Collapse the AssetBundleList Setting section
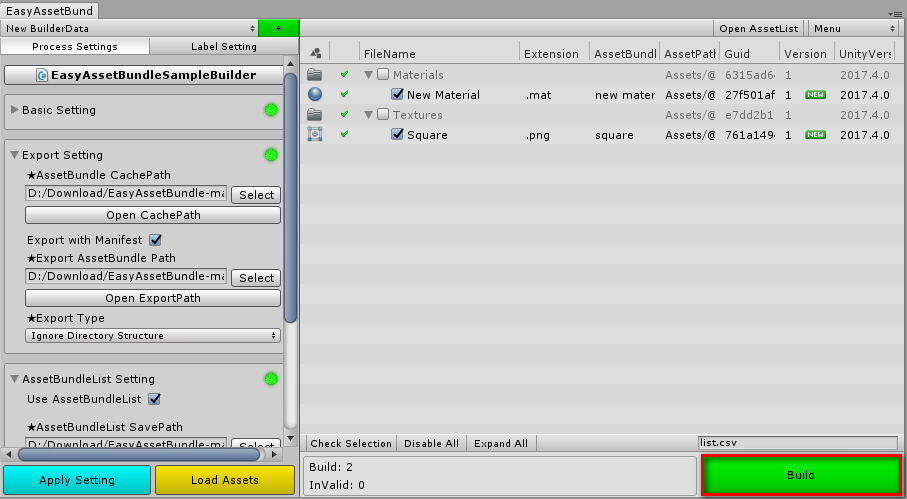This screenshot has height=499, width=907. [15, 379]
